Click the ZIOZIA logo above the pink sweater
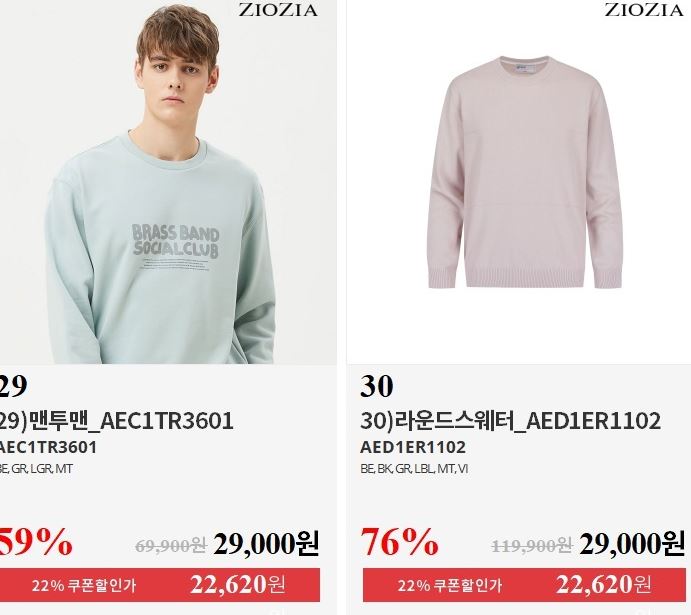Screen dimensions: 691x615 point(644,10)
